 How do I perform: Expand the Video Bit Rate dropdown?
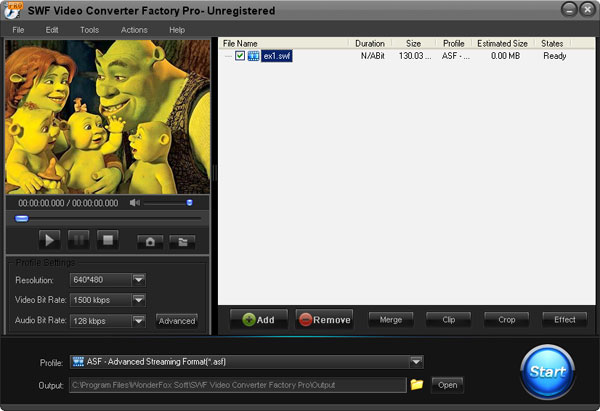[139, 300]
